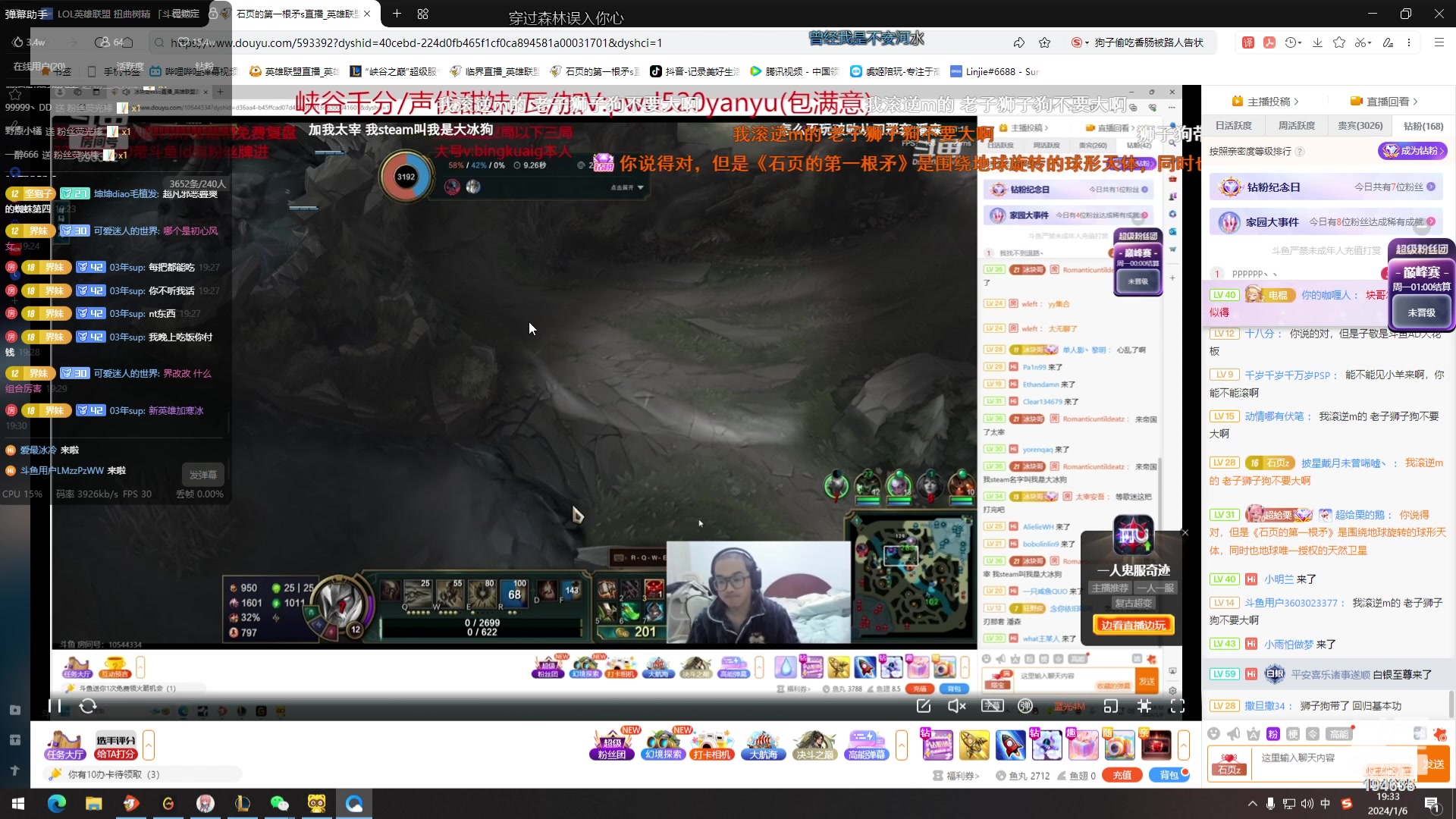
Task: Send the airplane gift
Action: [x=974, y=745]
